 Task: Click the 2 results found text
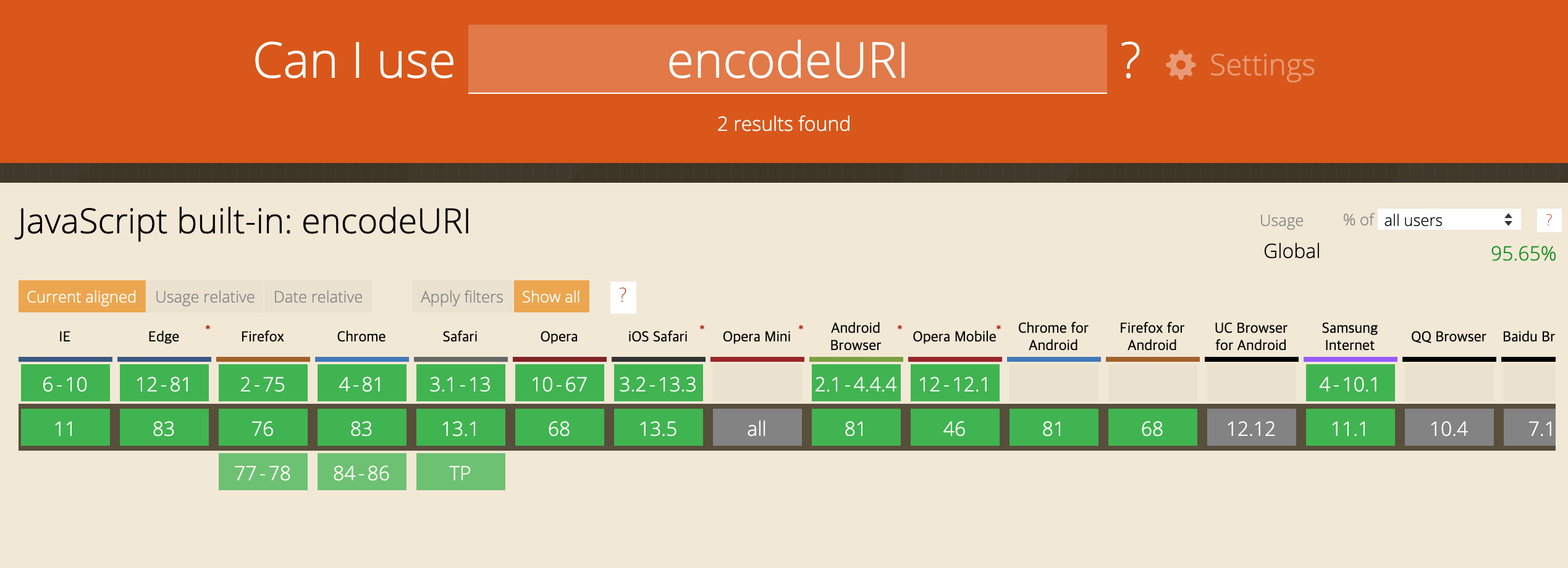[x=783, y=123]
